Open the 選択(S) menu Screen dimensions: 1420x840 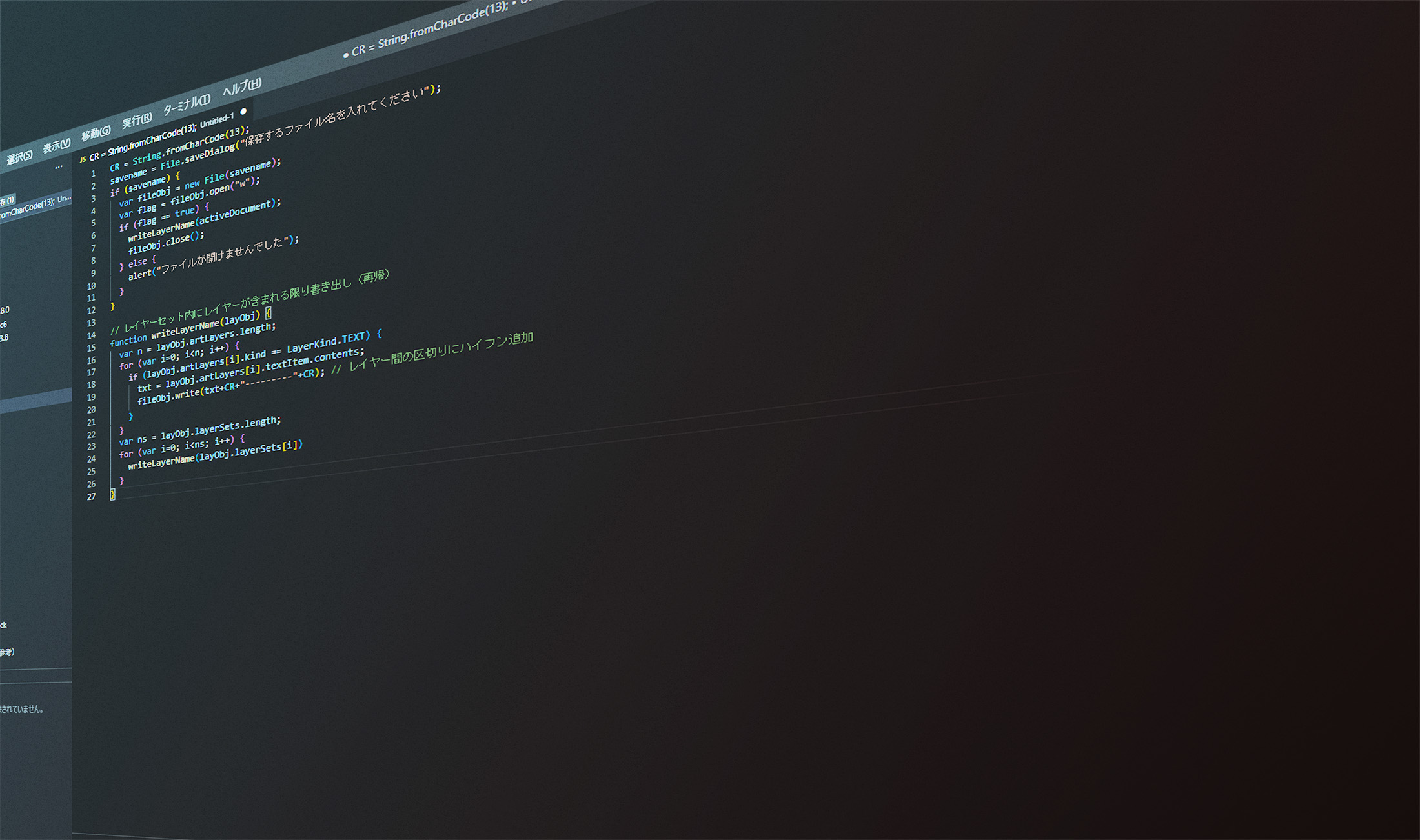(19, 156)
